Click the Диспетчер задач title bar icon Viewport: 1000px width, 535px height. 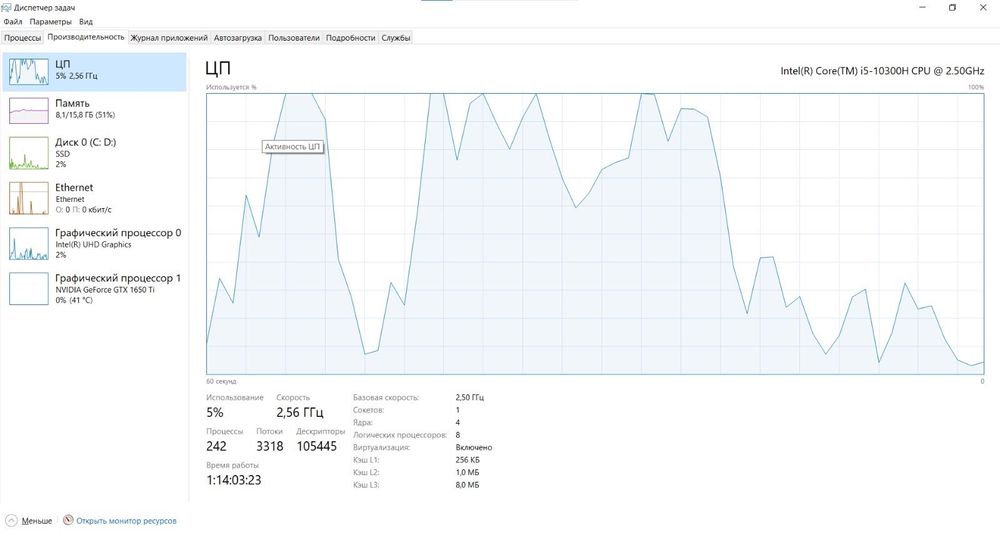tap(6, 8)
